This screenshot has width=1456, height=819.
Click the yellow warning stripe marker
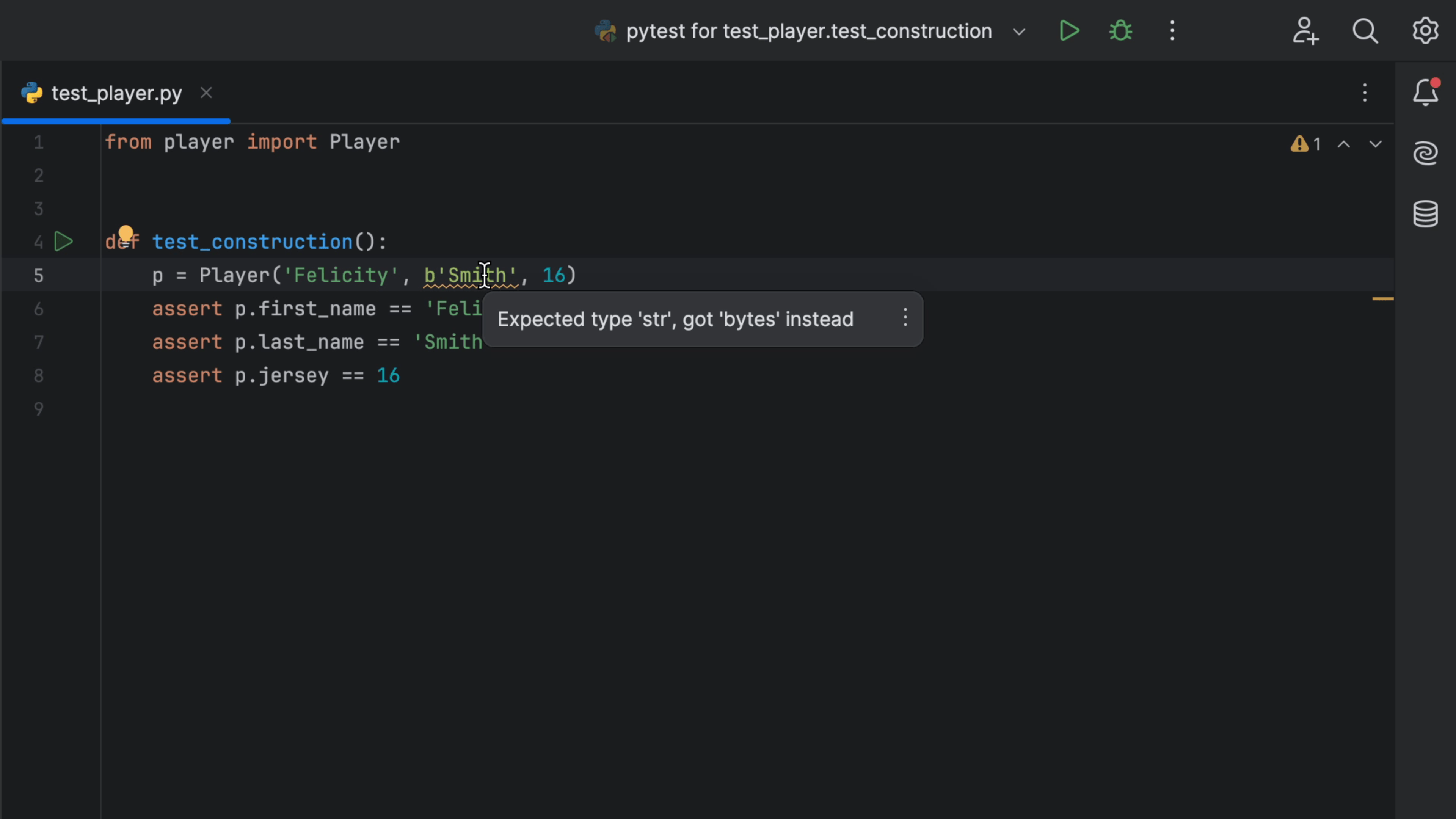(1382, 298)
